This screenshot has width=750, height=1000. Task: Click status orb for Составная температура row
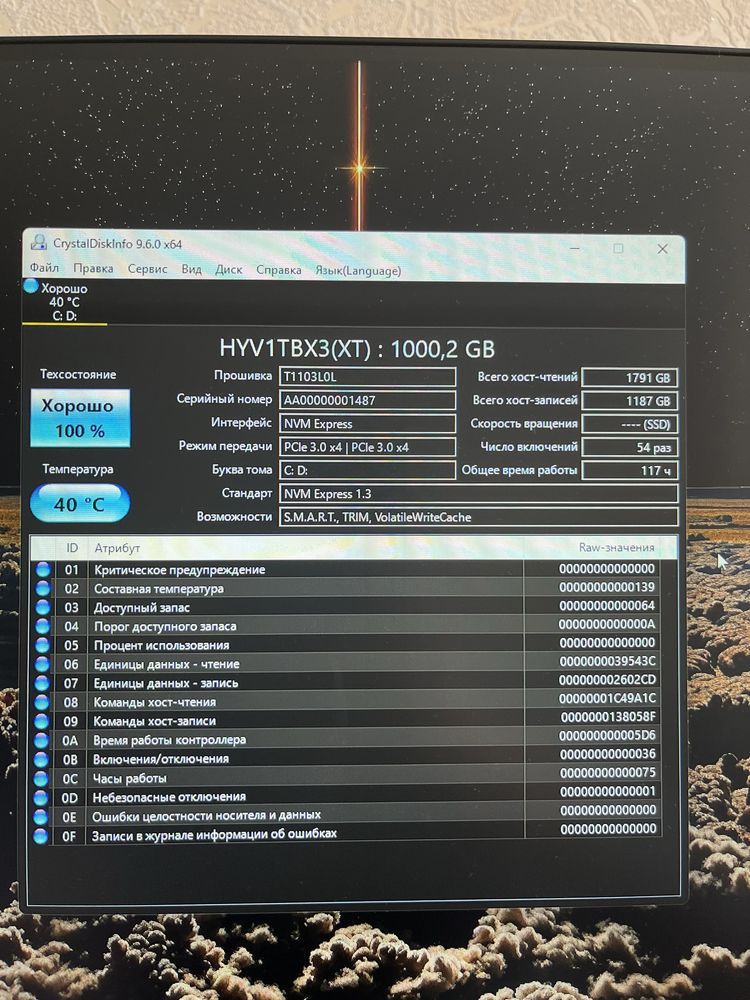pyautogui.click(x=43, y=589)
